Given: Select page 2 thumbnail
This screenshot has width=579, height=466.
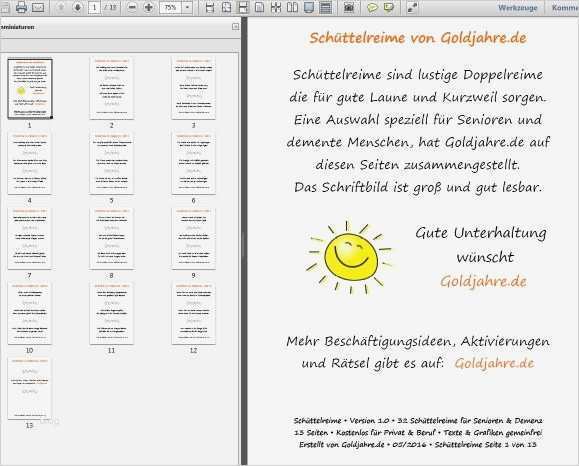Looking at the screenshot, I should click(112, 88).
